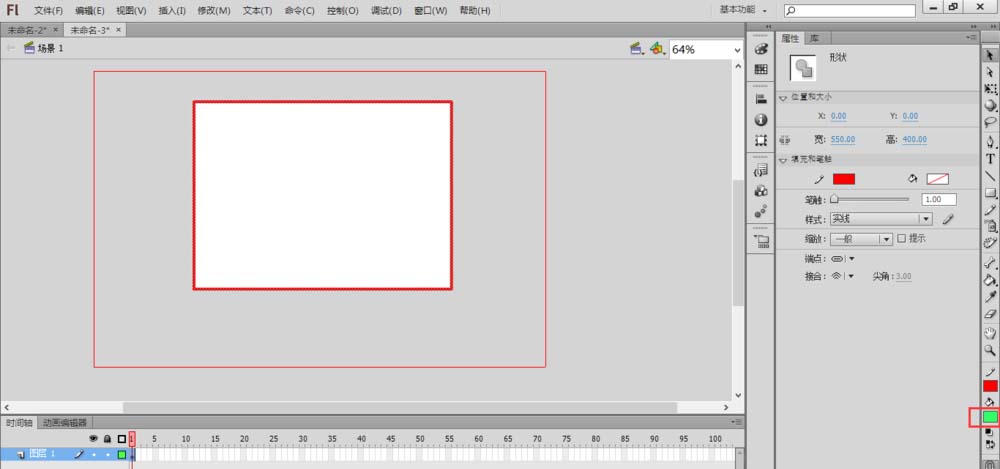Viewport: 1000px width, 469px height.
Task: Click the Black and White colors icon
Action: (x=990, y=433)
